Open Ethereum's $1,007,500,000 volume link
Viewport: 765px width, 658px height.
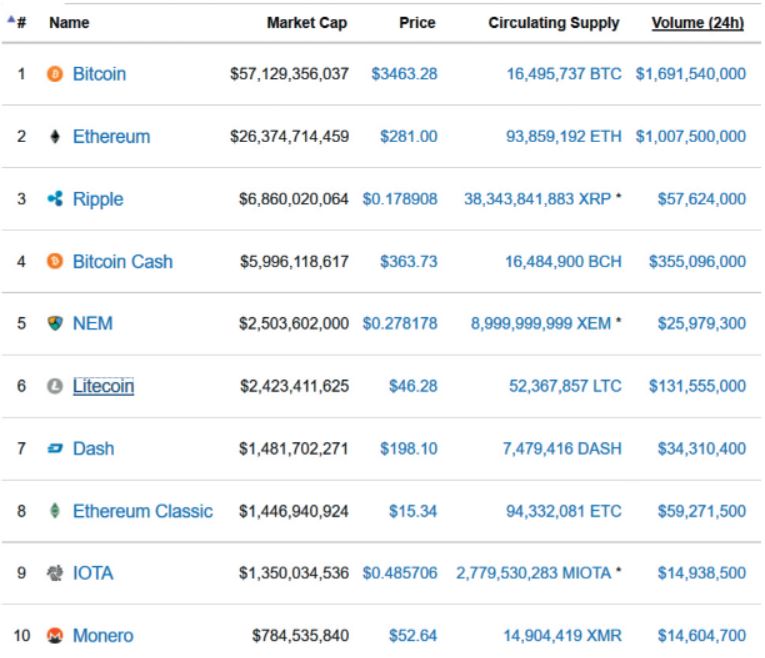click(690, 137)
